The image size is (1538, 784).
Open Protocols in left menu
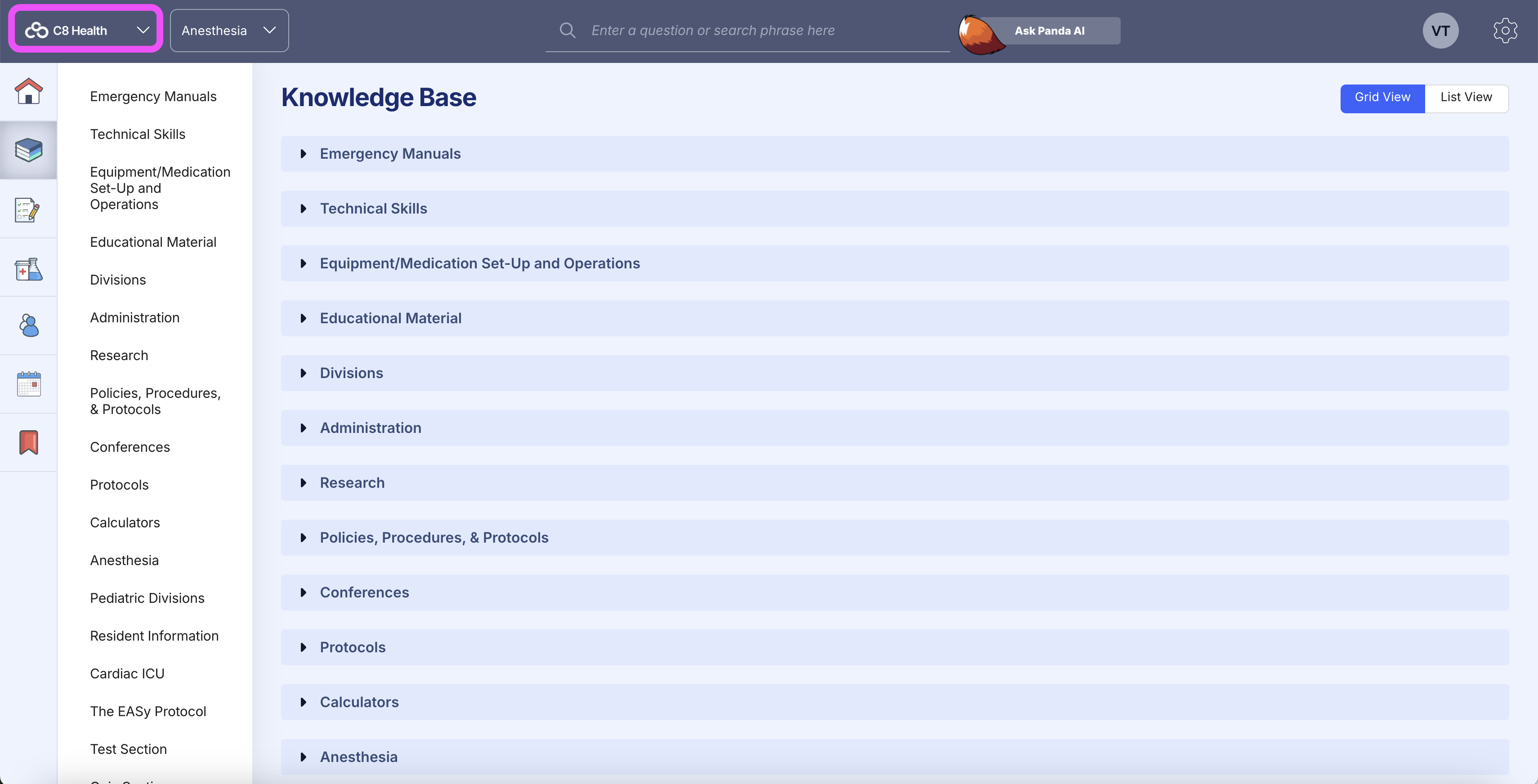coord(119,485)
